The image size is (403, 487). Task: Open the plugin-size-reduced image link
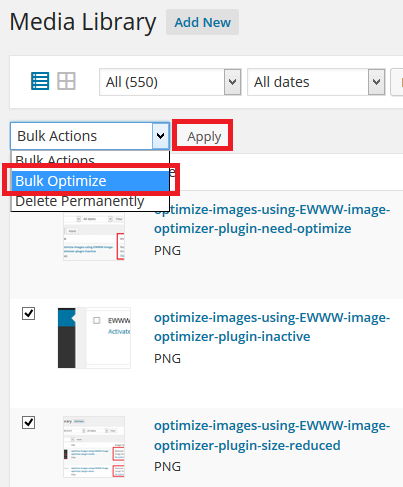click(272, 435)
